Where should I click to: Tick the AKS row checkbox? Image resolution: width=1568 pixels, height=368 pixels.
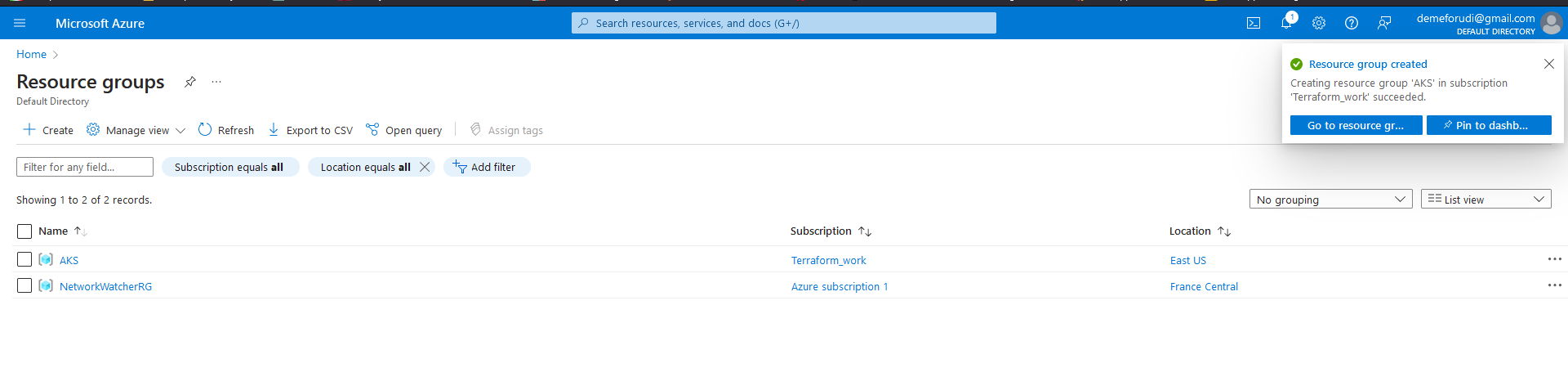[x=24, y=259]
